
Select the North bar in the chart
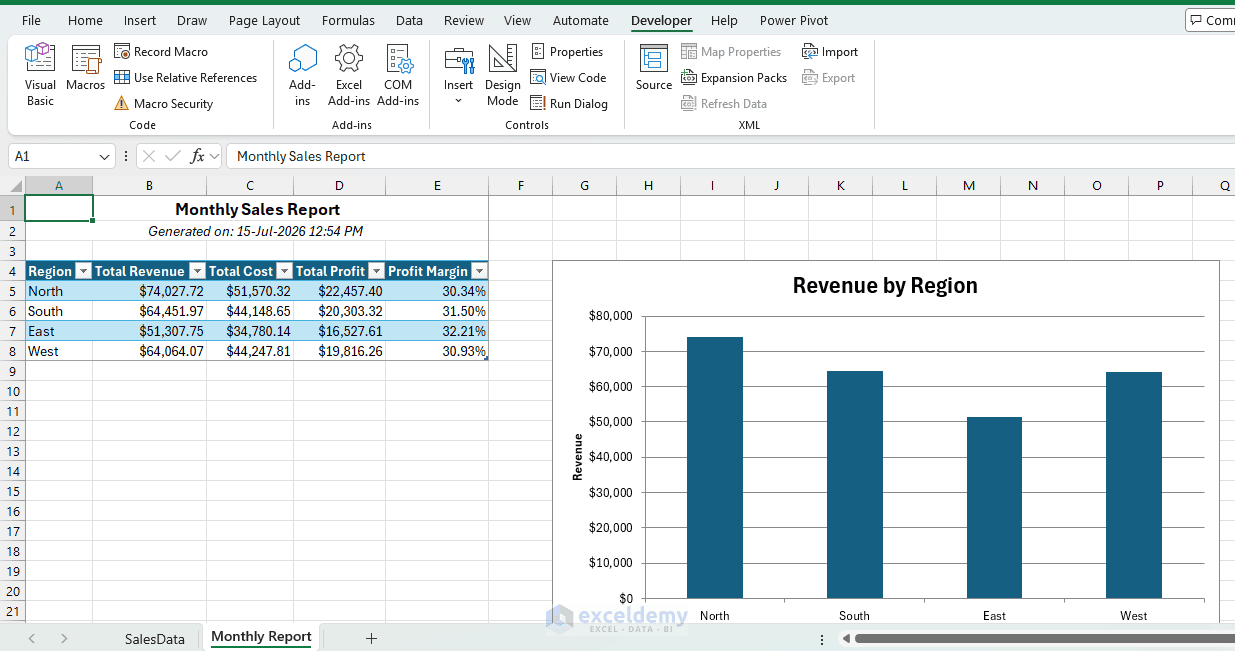(x=715, y=467)
